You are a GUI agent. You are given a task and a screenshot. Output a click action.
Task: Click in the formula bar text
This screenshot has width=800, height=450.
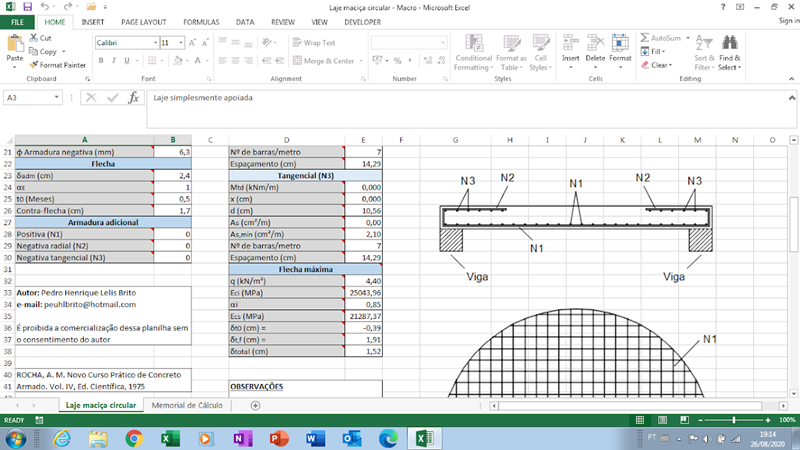click(203, 97)
